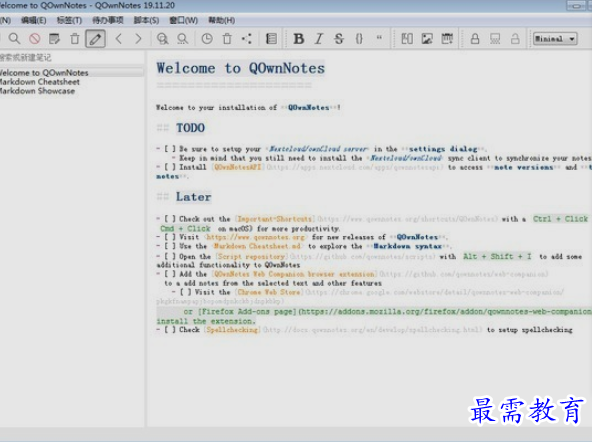This screenshot has height=442, width=592.
Task: Go forward with right arrow icon
Action: point(138,39)
